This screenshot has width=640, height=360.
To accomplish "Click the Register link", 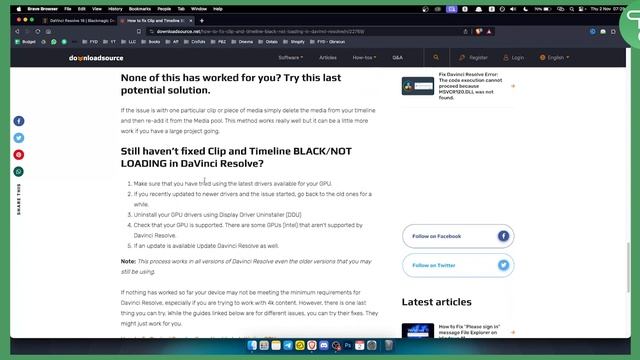I will pos(473,58).
